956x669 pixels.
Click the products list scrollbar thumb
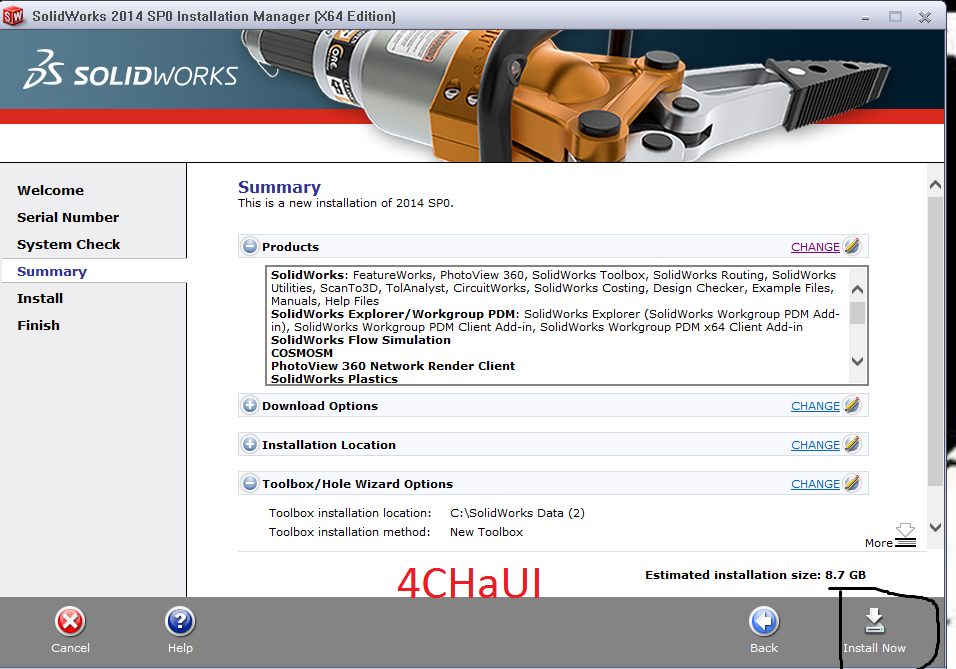point(857,313)
